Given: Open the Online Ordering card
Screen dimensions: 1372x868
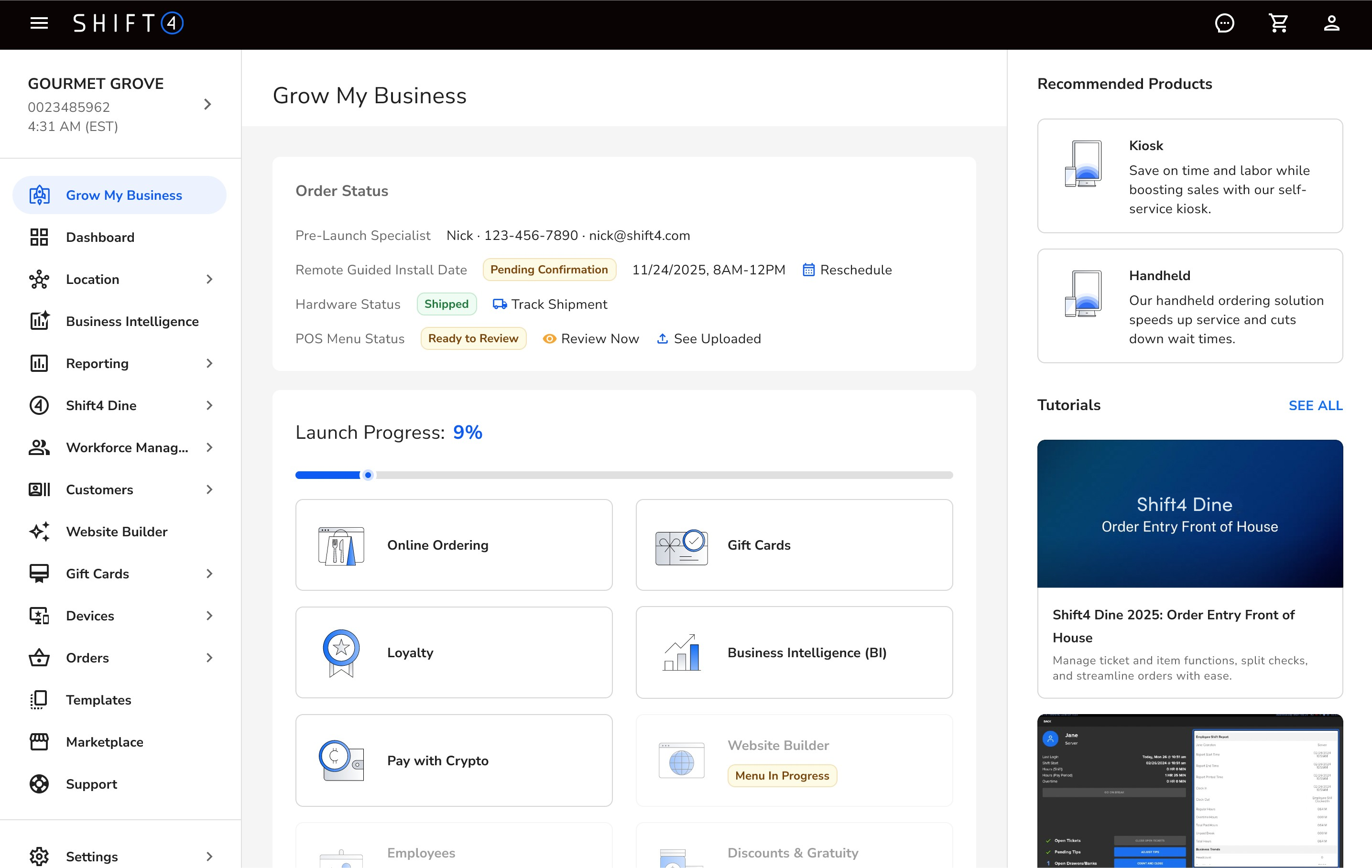Looking at the screenshot, I should pos(454,545).
